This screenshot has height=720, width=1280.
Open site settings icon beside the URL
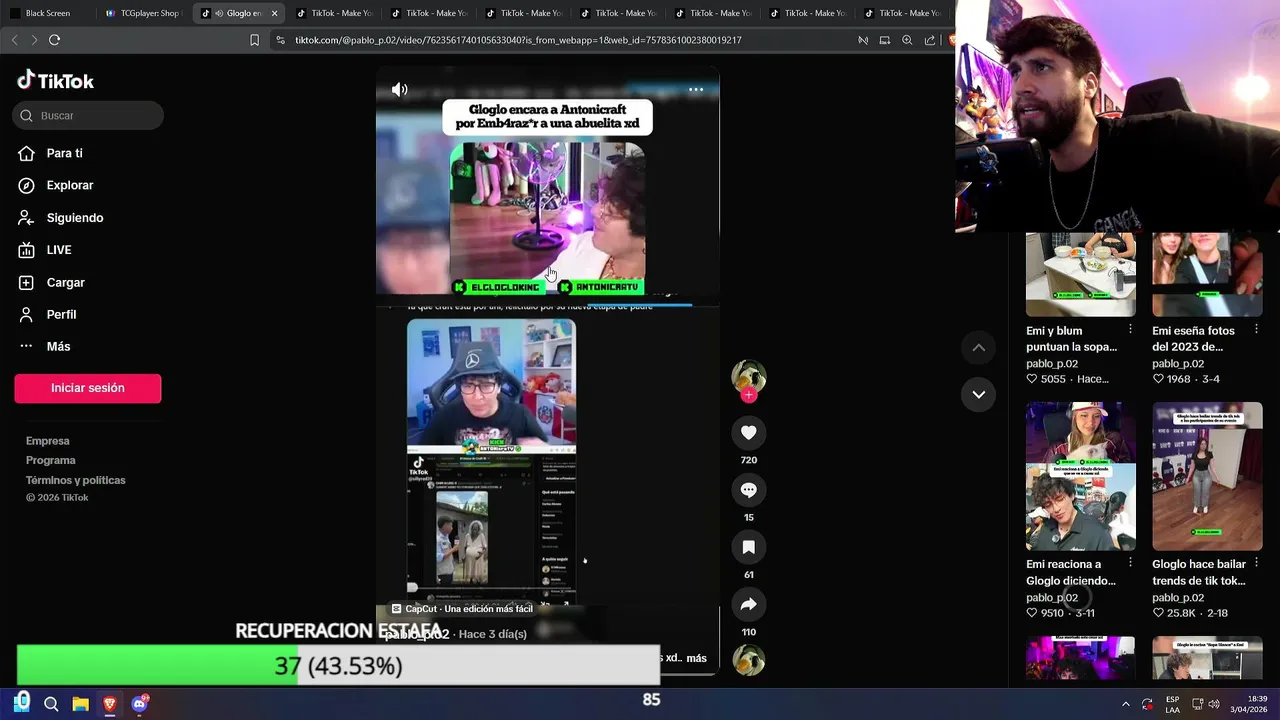280,40
